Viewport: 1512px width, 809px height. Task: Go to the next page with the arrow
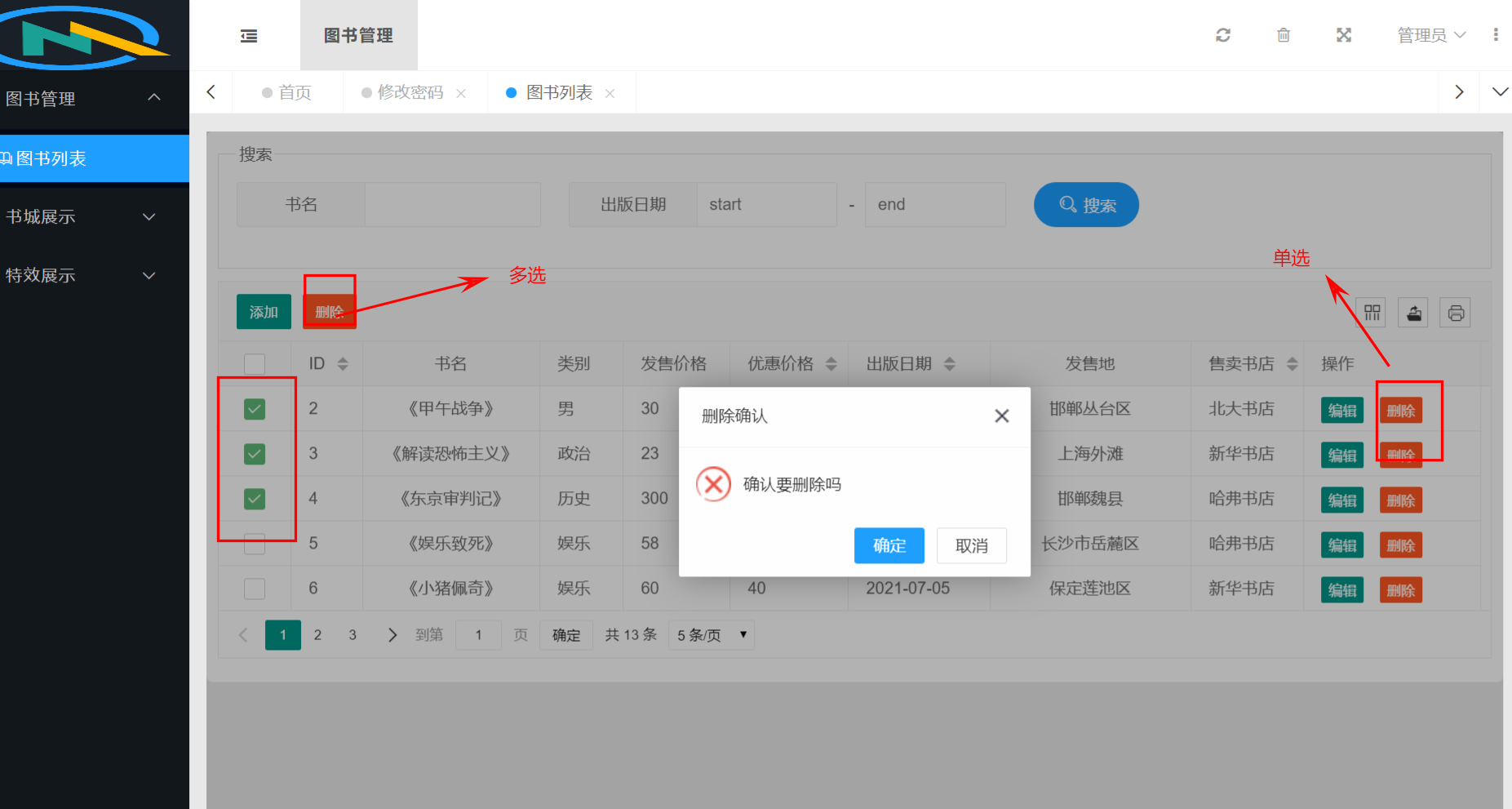point(392,635)
